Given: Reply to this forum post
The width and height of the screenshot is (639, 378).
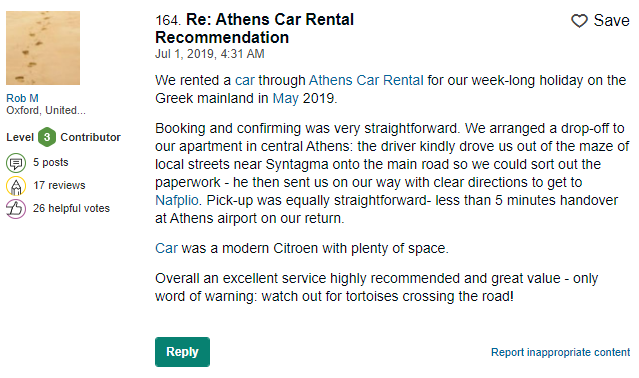Looking at the screenshot, I should coord(182,352).
